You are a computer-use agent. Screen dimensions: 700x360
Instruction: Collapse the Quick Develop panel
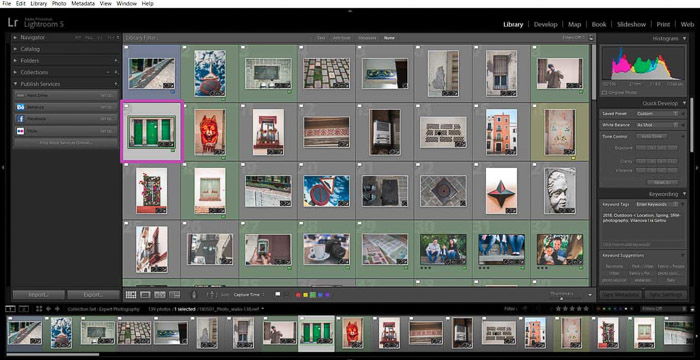[685, 103]
